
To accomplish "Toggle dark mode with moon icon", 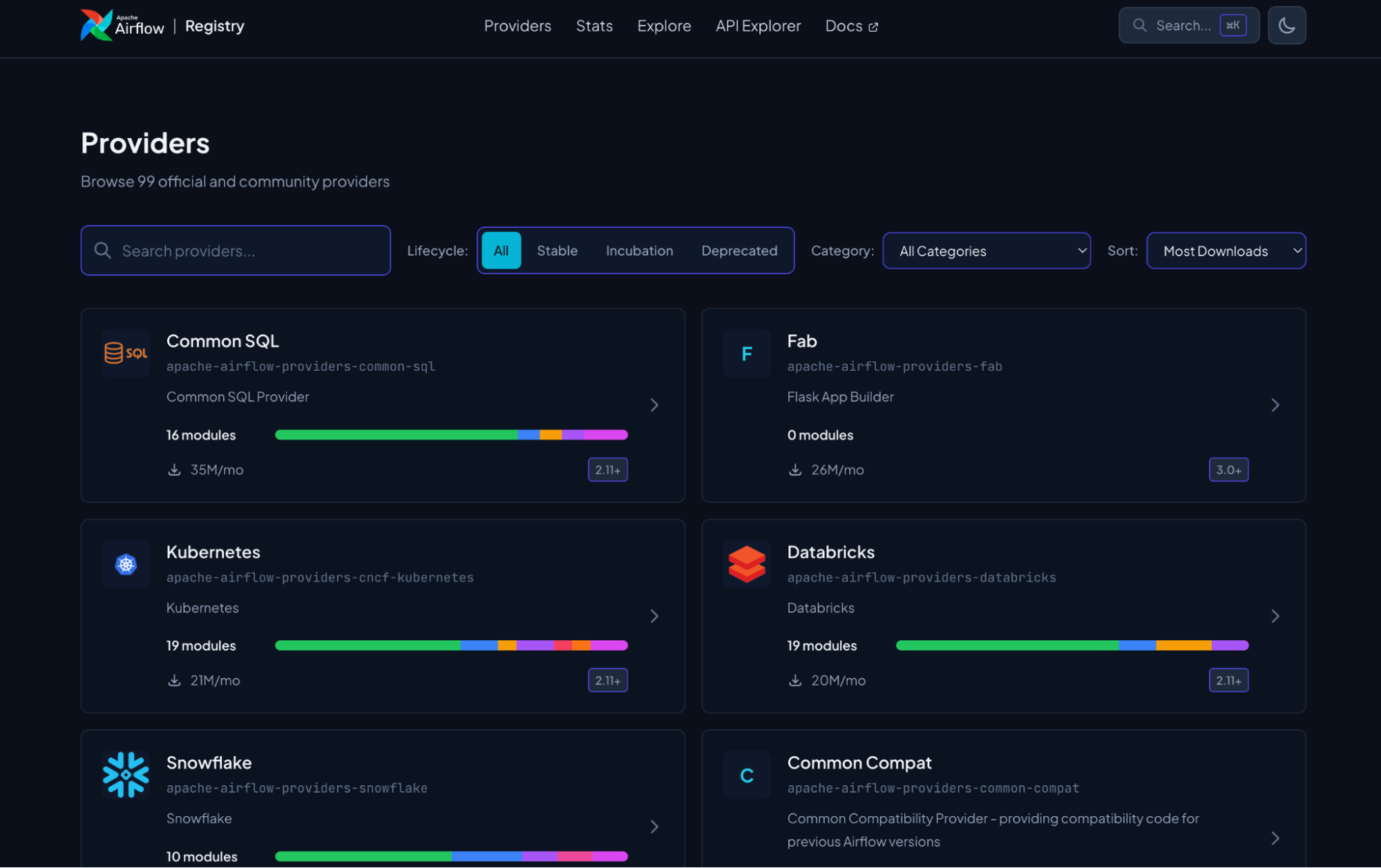I will click(x=1286, y=26).
